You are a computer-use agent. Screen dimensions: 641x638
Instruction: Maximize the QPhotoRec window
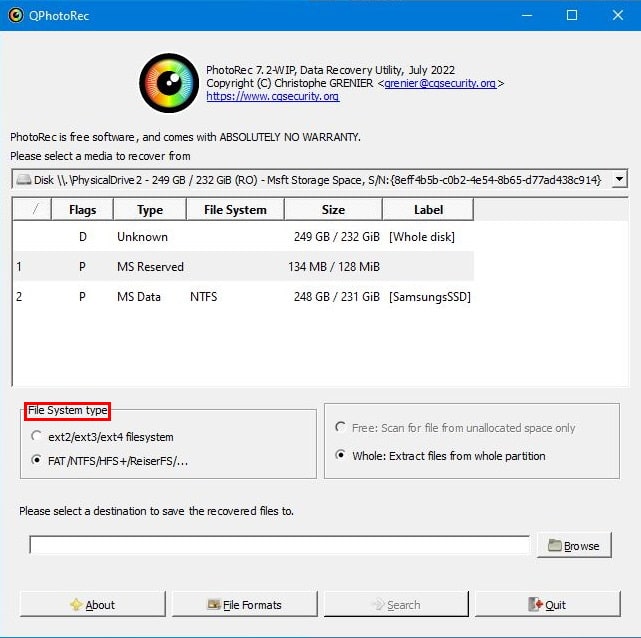click(572, 16)
